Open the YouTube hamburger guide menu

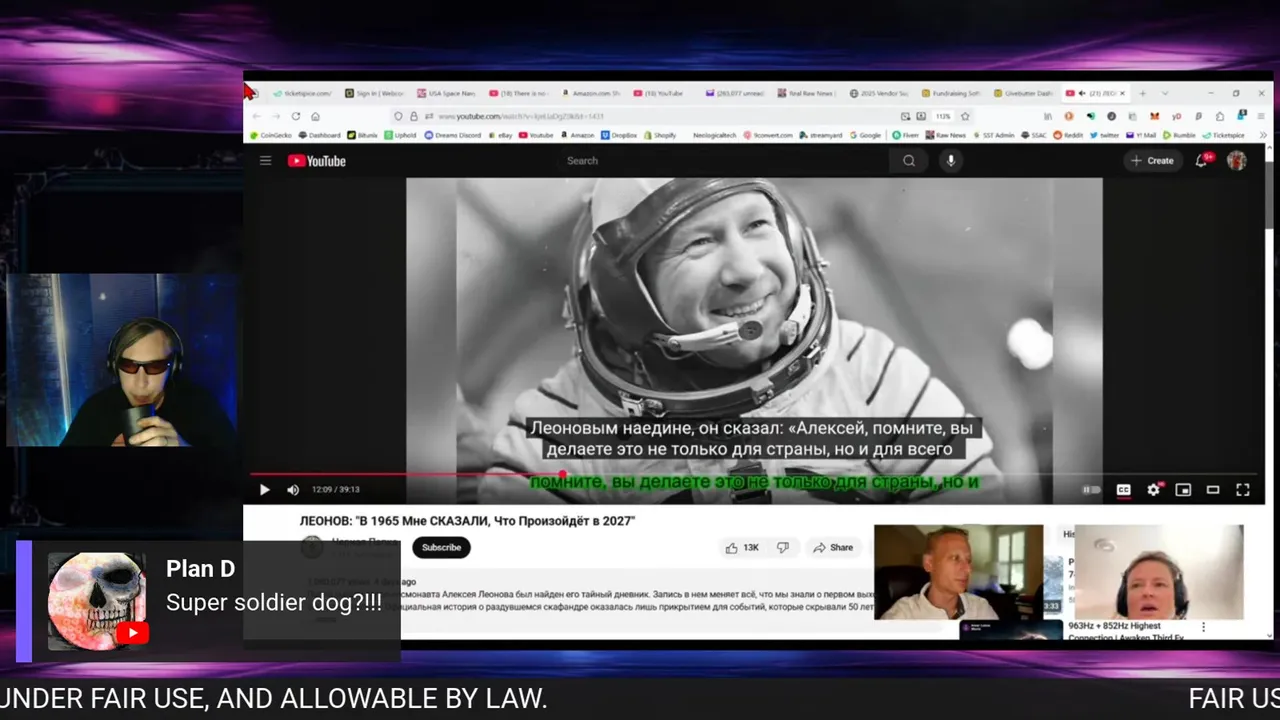pos(265,160)
